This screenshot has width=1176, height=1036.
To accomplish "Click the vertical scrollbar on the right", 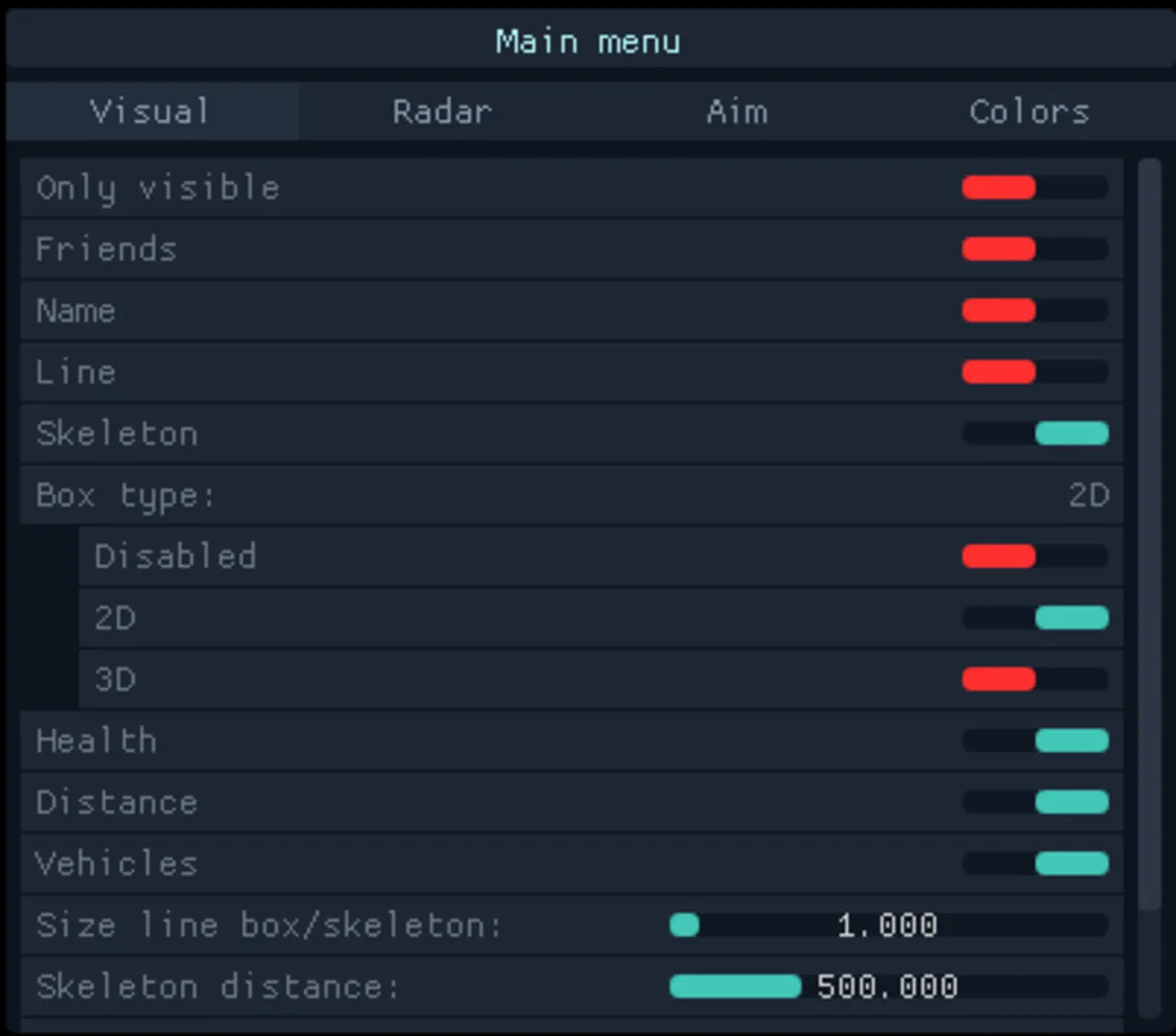I will point(1148,537).
